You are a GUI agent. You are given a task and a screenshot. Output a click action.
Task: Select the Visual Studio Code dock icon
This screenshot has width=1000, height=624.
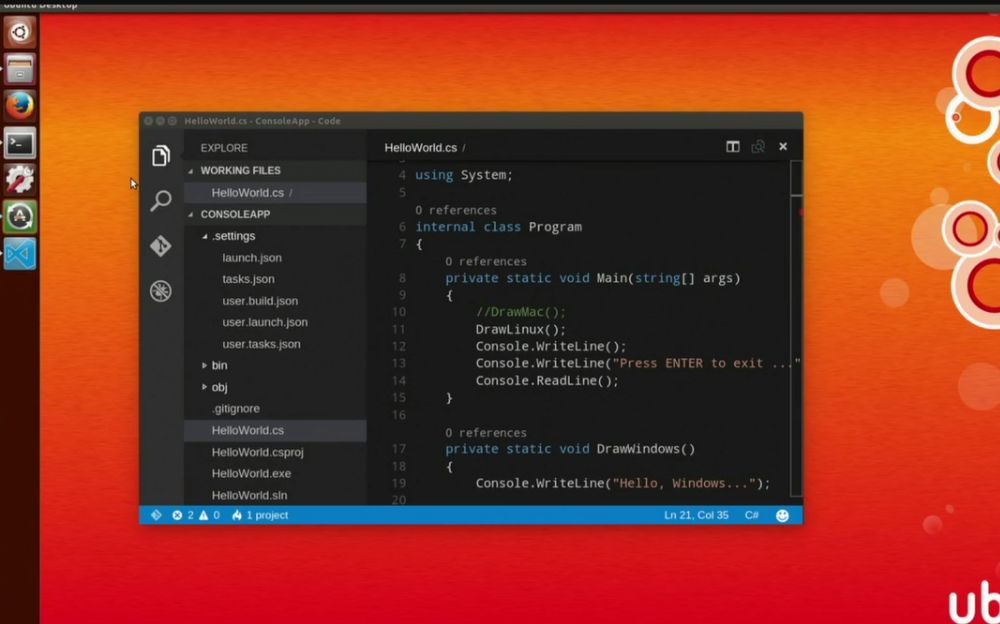20,254
